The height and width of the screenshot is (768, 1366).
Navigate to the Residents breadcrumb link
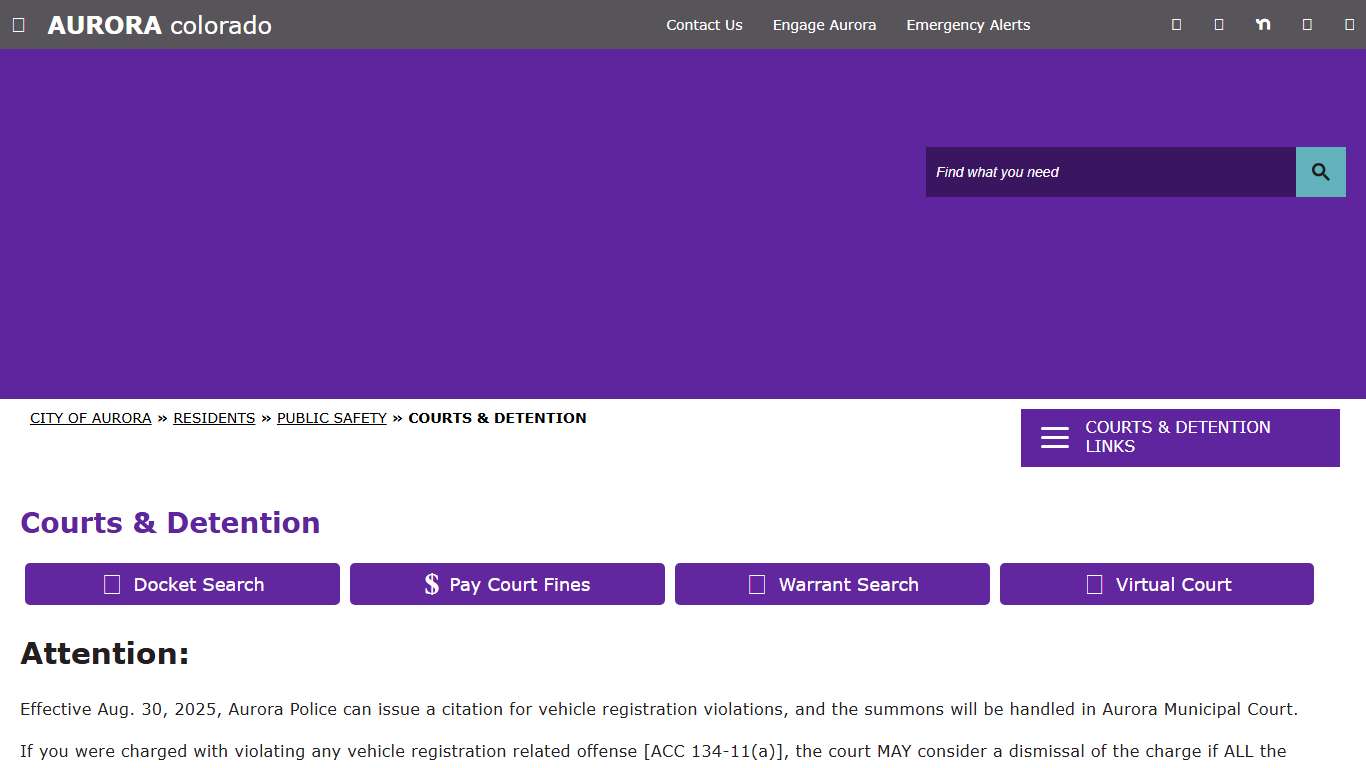(x=214, y=418)
